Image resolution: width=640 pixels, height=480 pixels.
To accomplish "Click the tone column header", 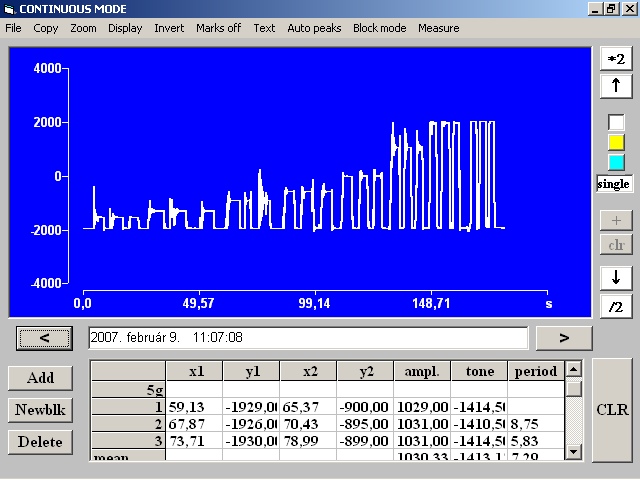I will (479, 371).
